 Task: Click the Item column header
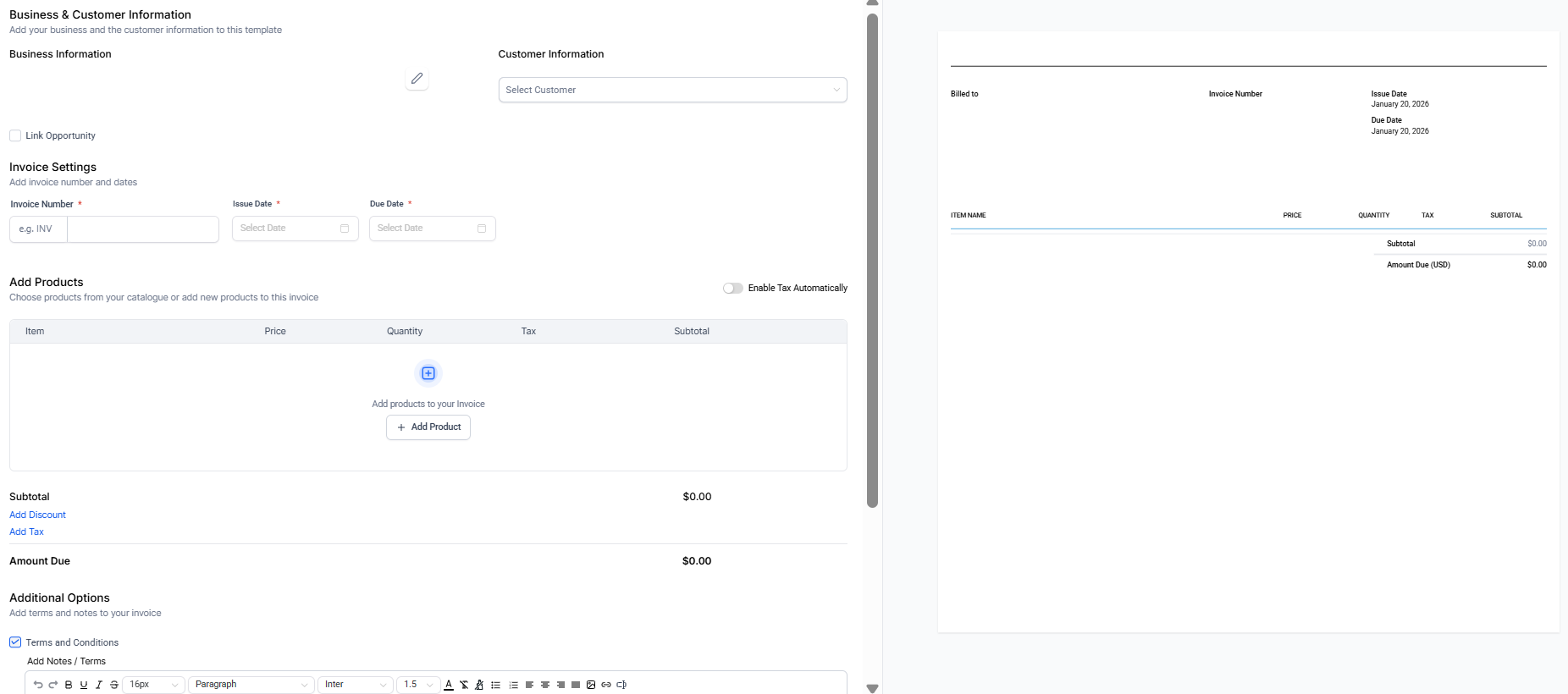pos(35,332)
